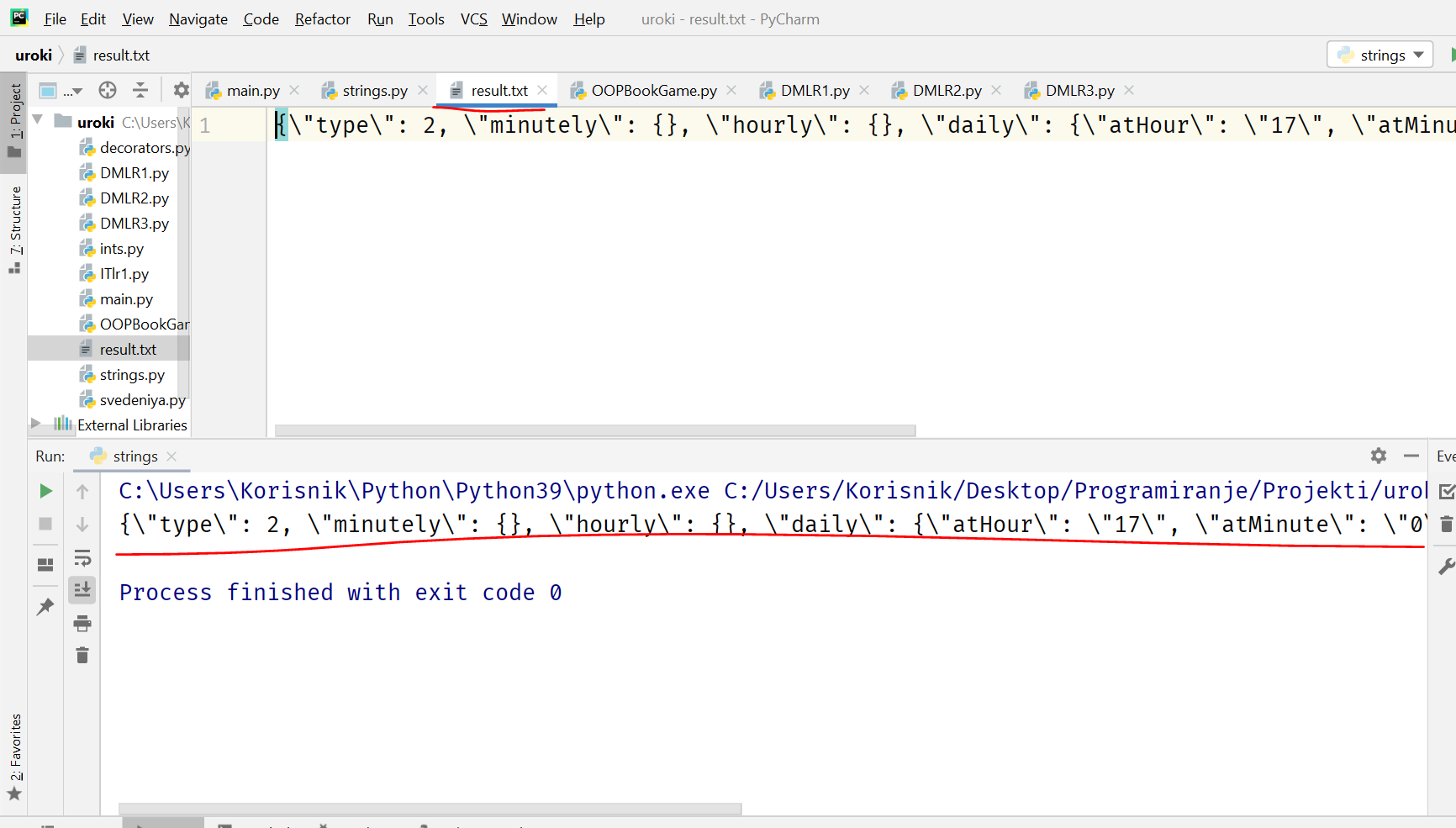Close the strings tab in Run panel
Viewport: 1456px width, 828px height.
[171, 456]
